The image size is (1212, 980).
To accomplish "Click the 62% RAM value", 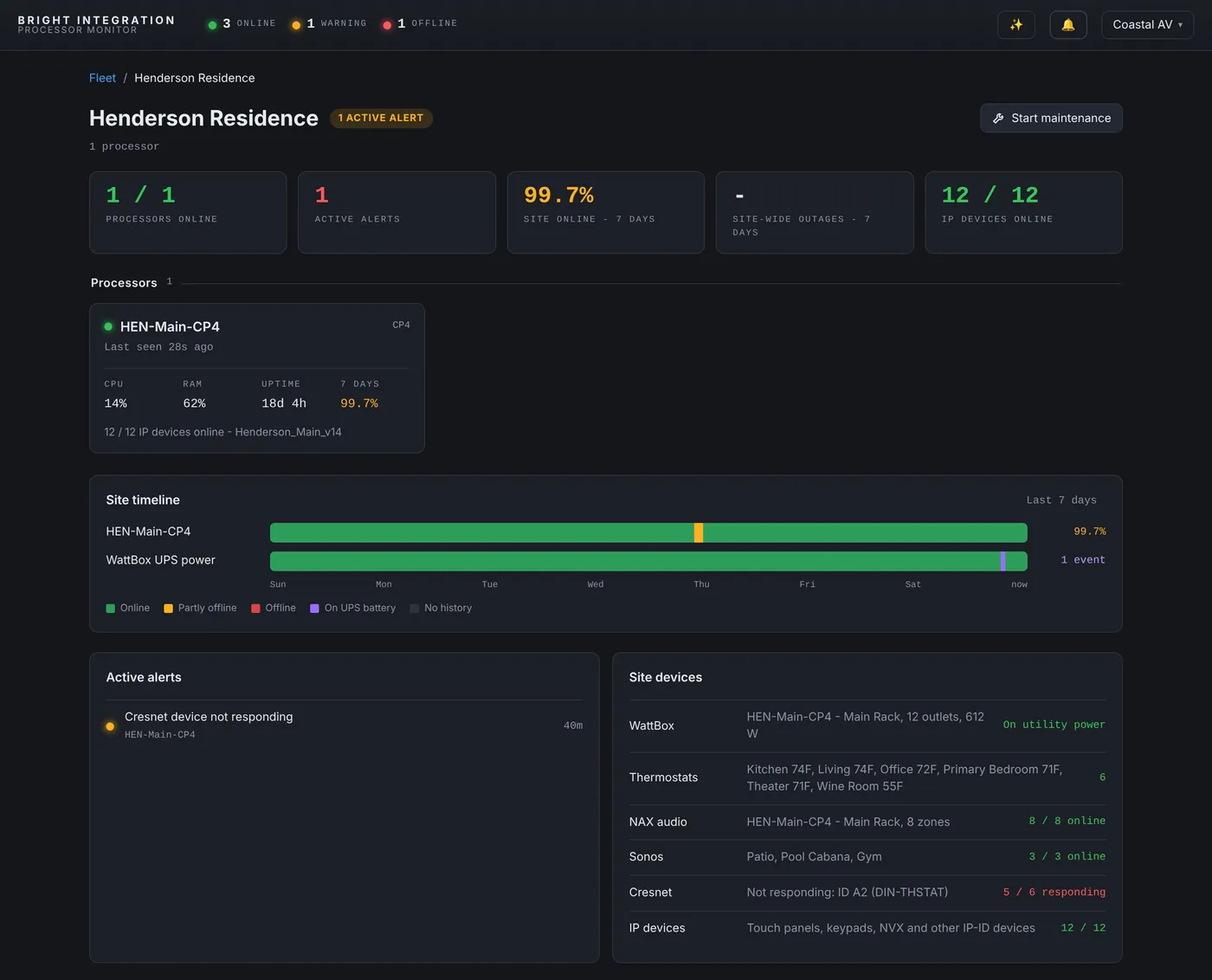I will click(x=195, y=403).
